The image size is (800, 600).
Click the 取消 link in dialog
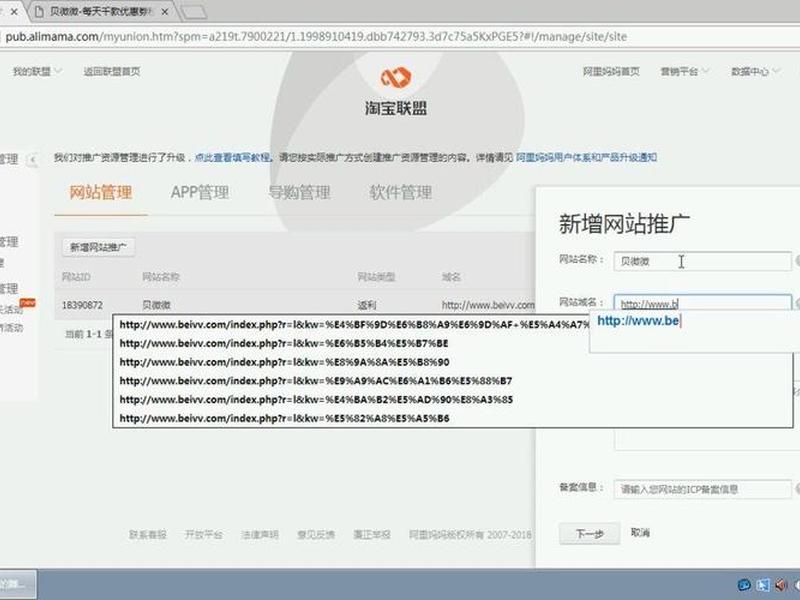click(640, 533)
